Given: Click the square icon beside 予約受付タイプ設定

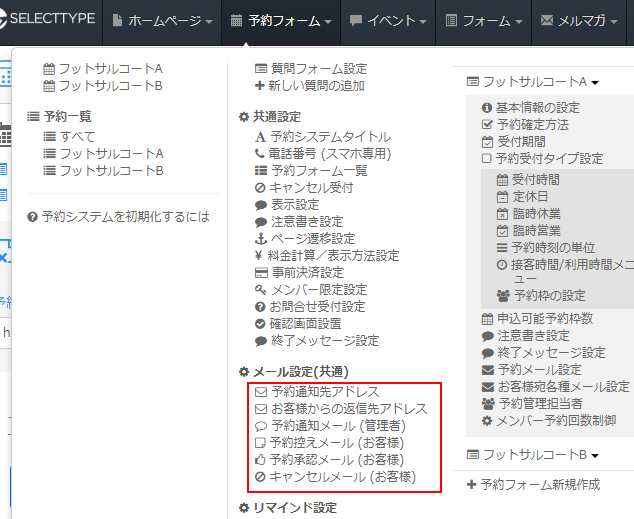Looking at the screenshot, I should tap(487, 159).
